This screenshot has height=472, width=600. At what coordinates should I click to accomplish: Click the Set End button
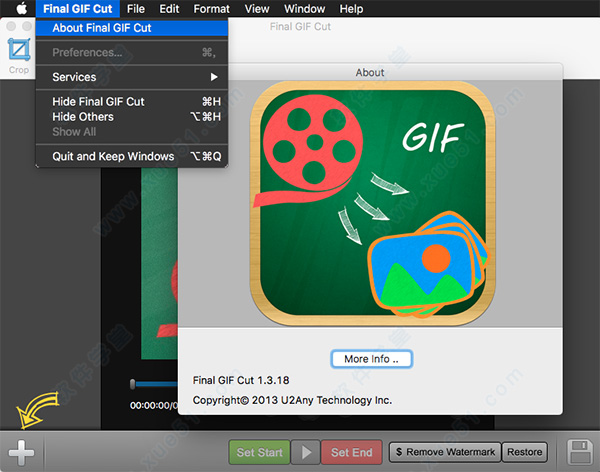click(351, 452)
